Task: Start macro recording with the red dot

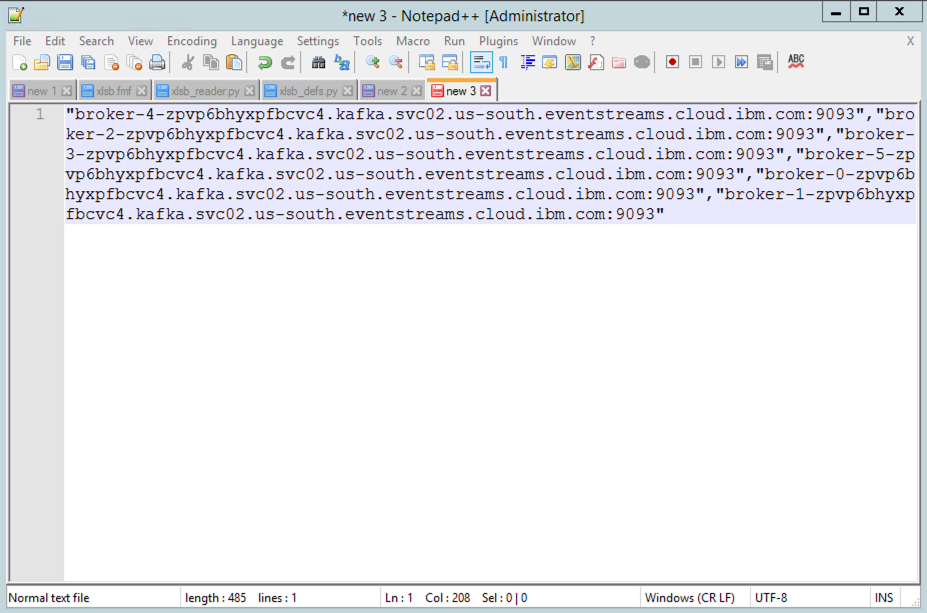Action: [x=672, y=62]
